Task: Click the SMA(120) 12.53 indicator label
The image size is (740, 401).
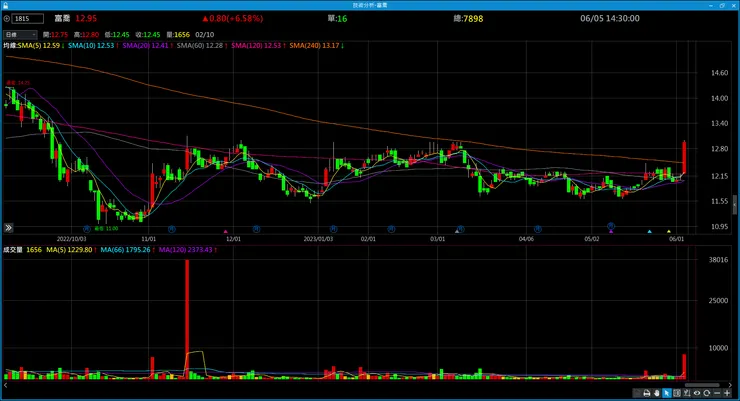Action: tap(258, 46)
